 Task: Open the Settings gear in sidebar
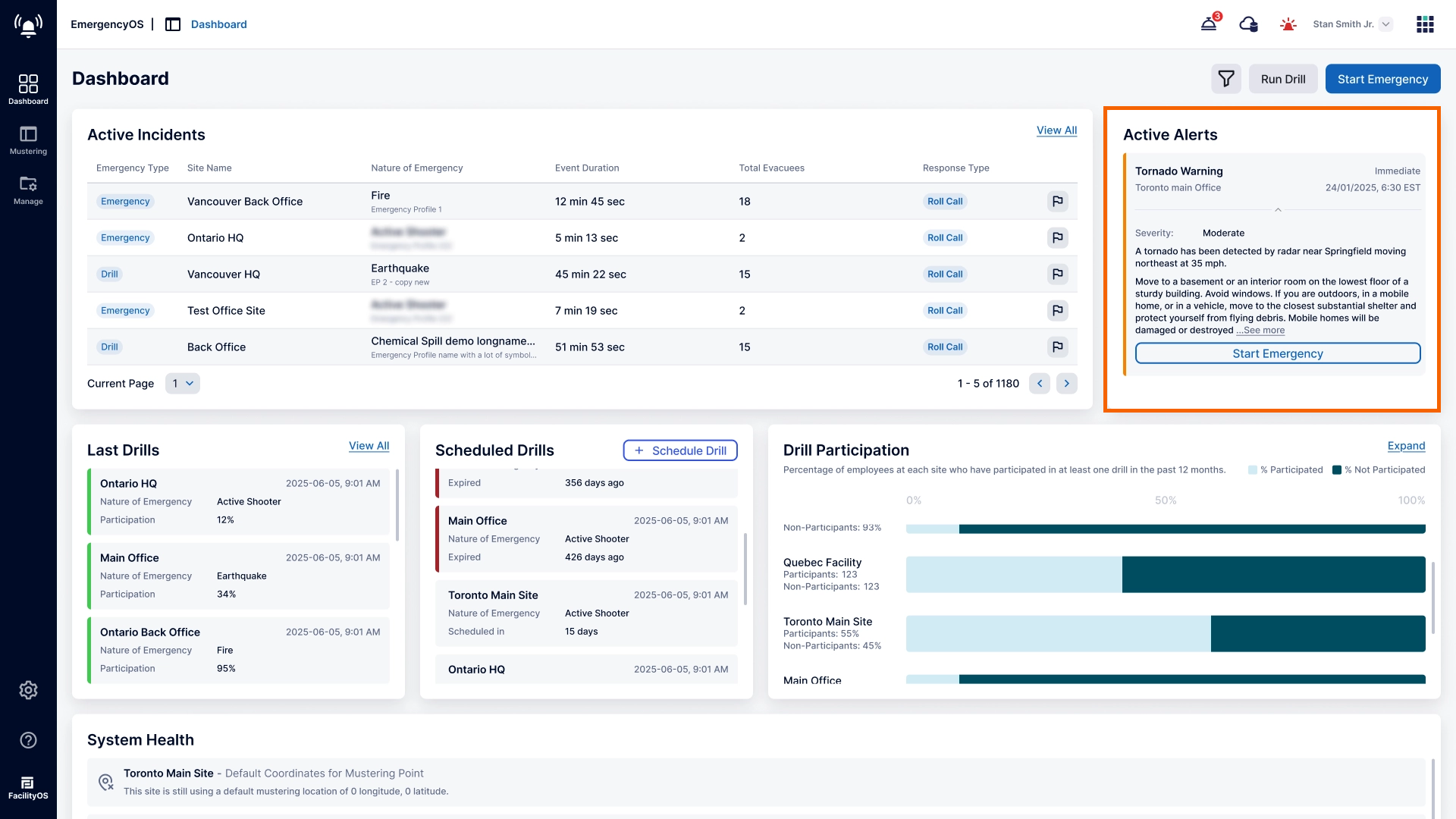point(28,690)
